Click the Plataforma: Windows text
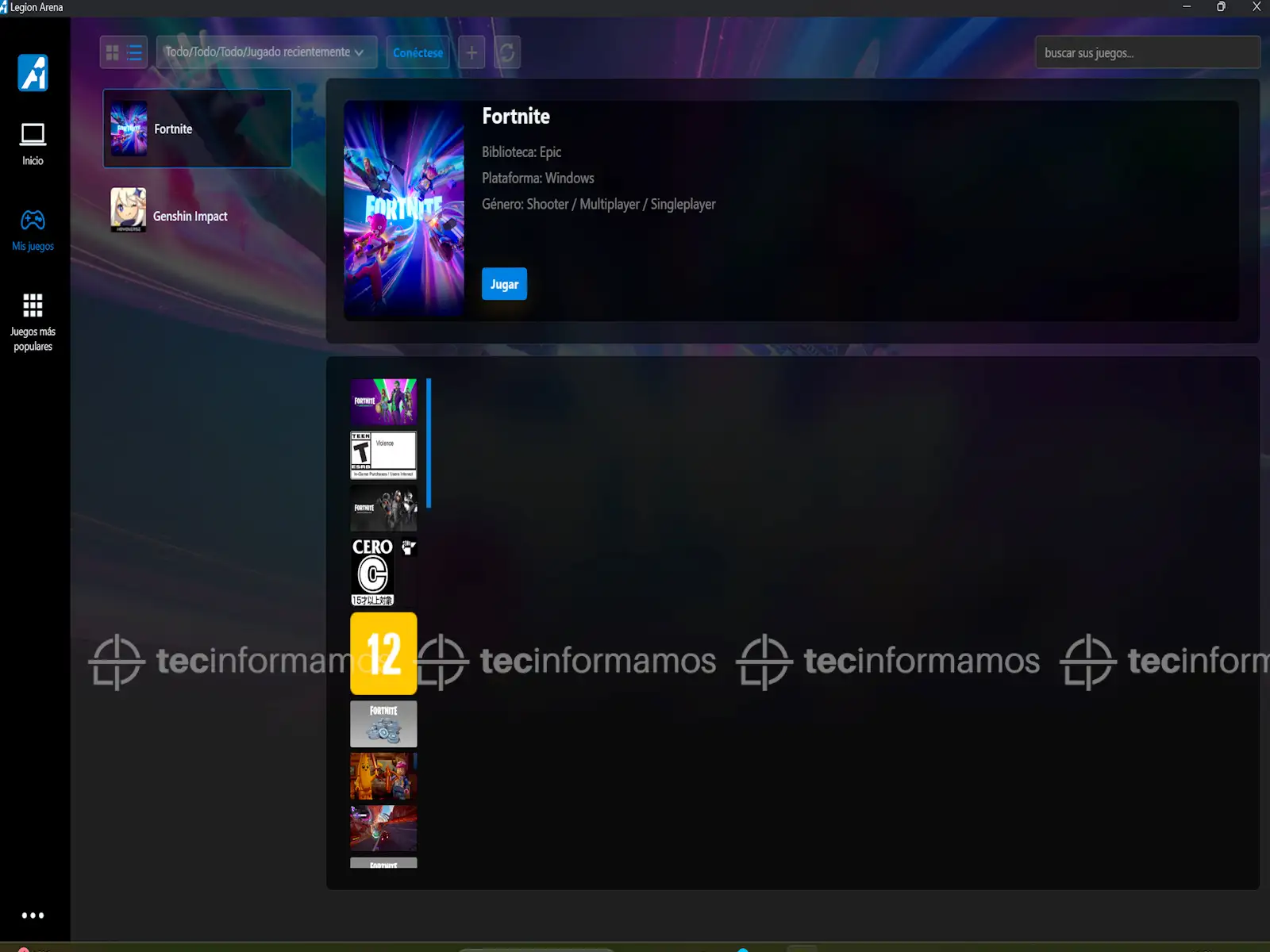The height and width of the screenshot is (952, 1270). [x=538, y=178]
